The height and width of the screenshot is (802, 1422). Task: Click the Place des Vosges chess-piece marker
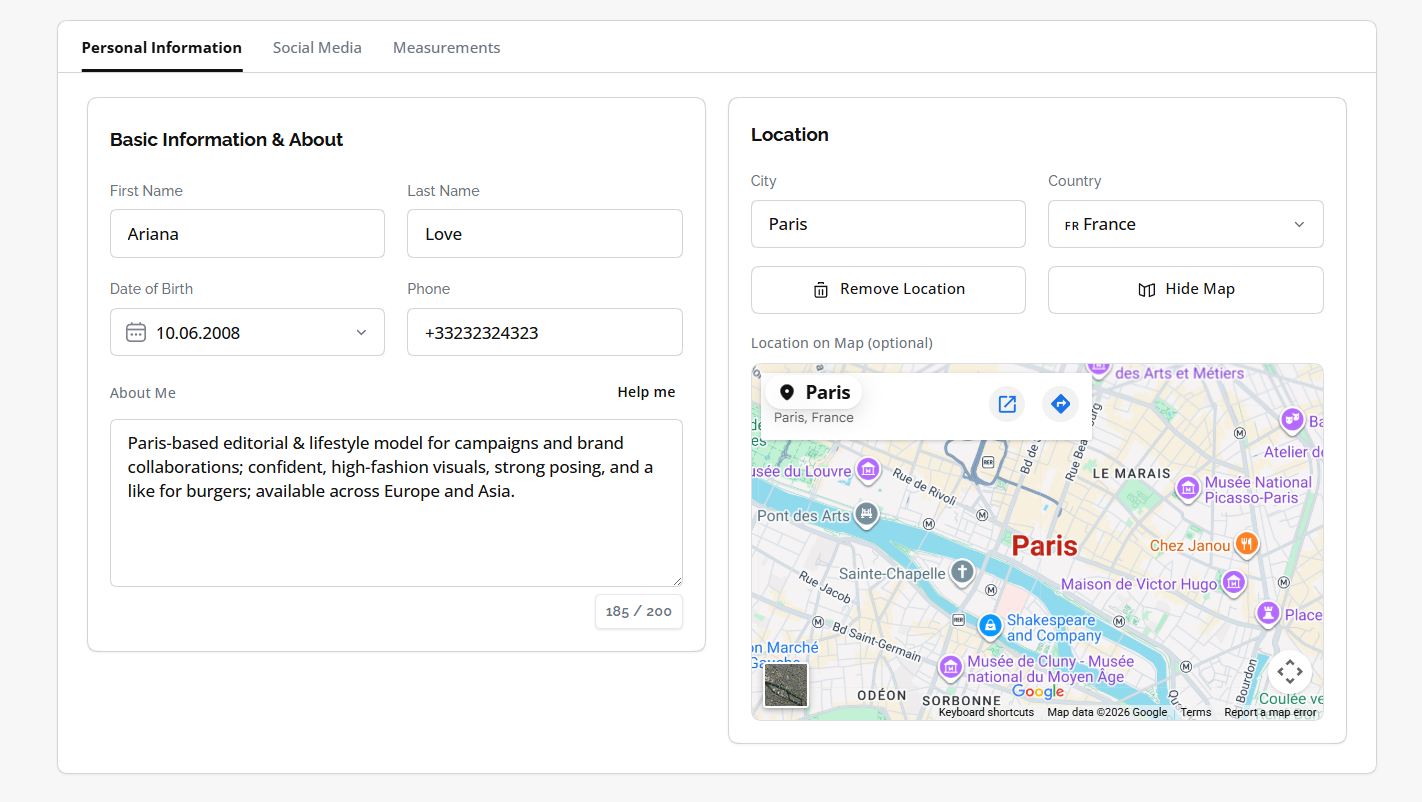pyautogui.click(x=1269, y=613)
